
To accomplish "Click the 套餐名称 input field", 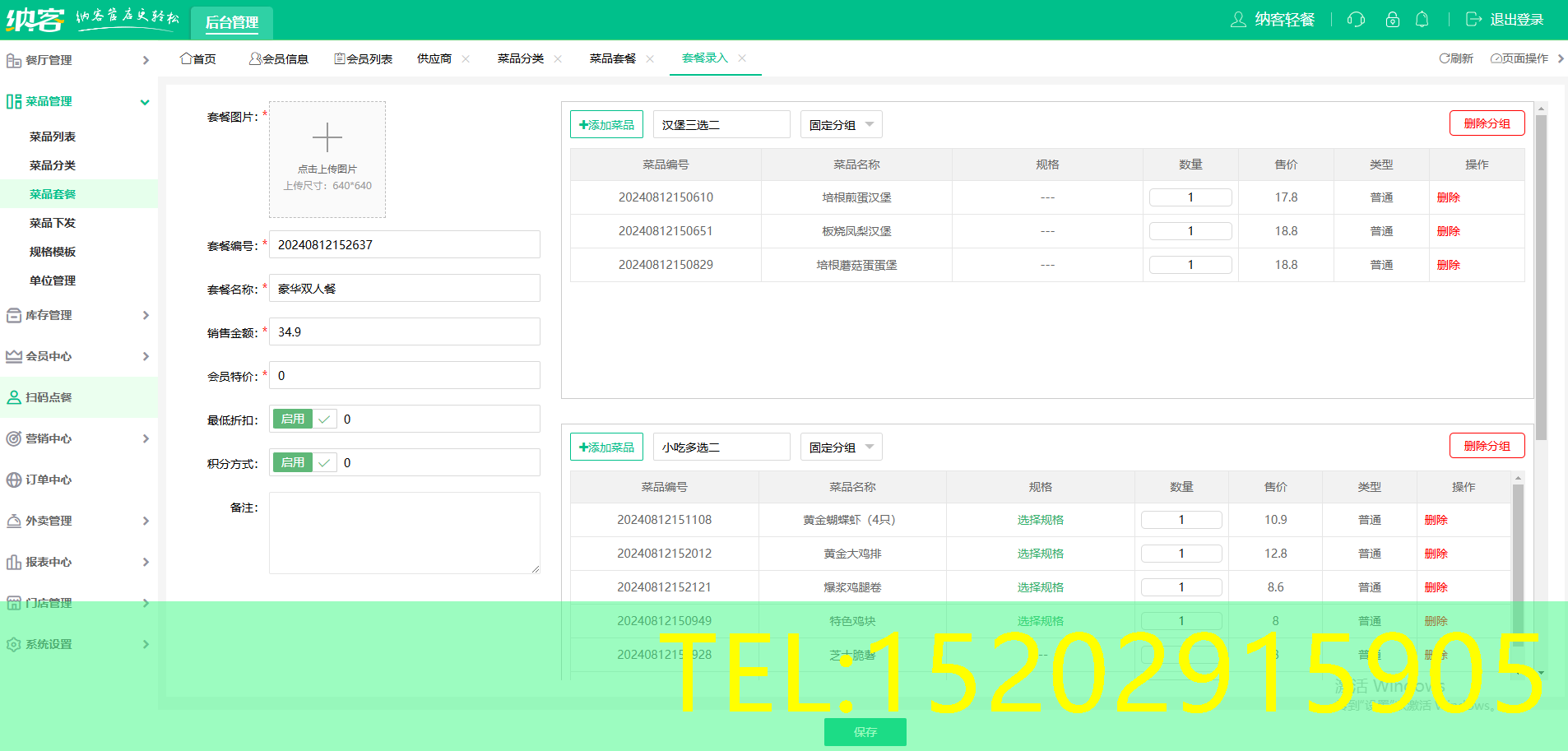I will click(404, 289).
